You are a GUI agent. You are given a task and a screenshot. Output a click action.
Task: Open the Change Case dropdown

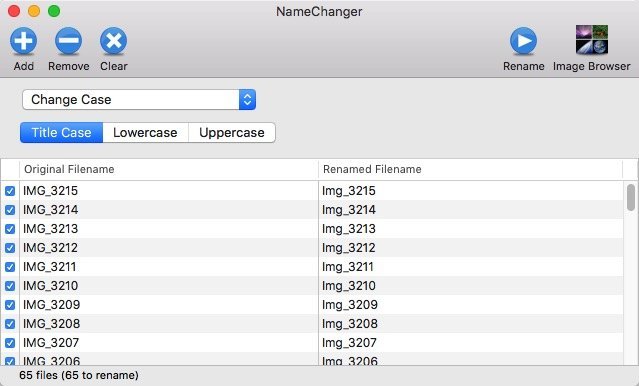[139, 99]
